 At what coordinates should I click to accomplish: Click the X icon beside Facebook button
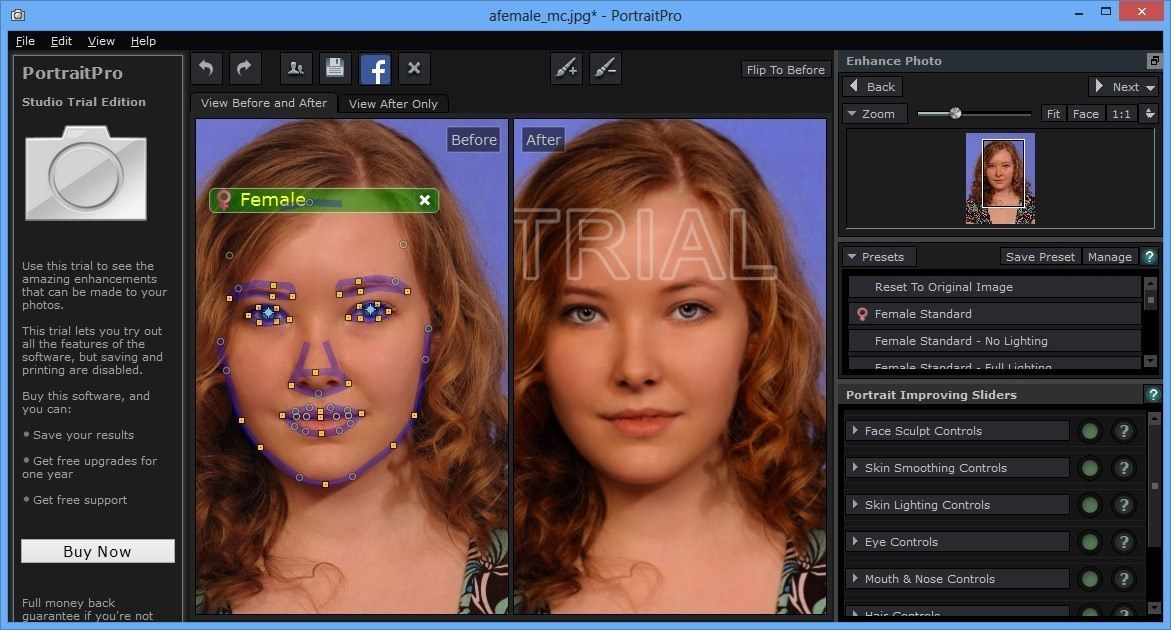tap(414, 68)
